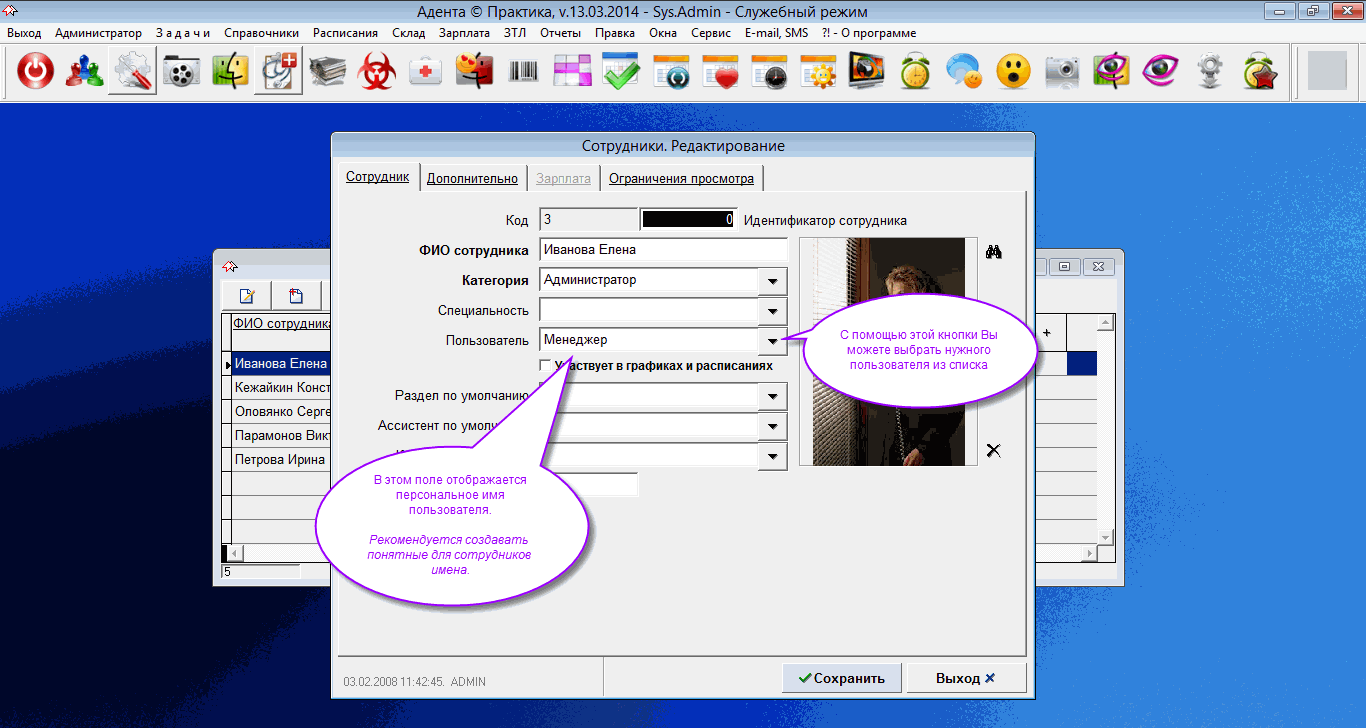Click the ФИО сотрудника input field
Image resolution: width=1366 pixels, height=728 pixels.
(x=662, y=250)
